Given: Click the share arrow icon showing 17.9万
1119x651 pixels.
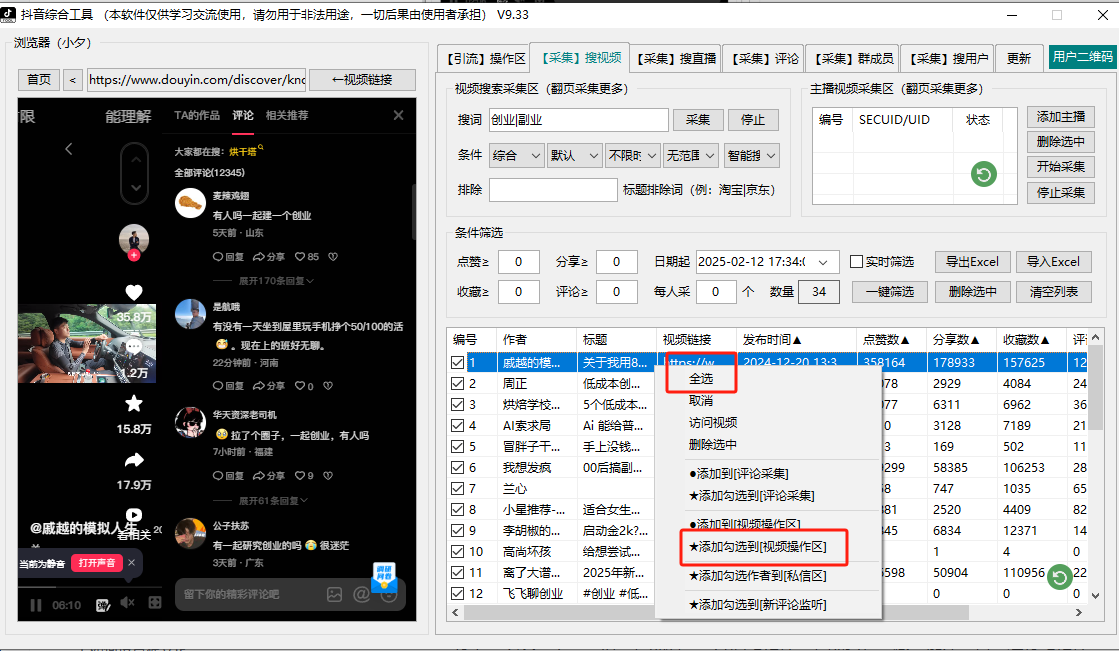Looking at the screenshot, I should (x=133, y=460).
